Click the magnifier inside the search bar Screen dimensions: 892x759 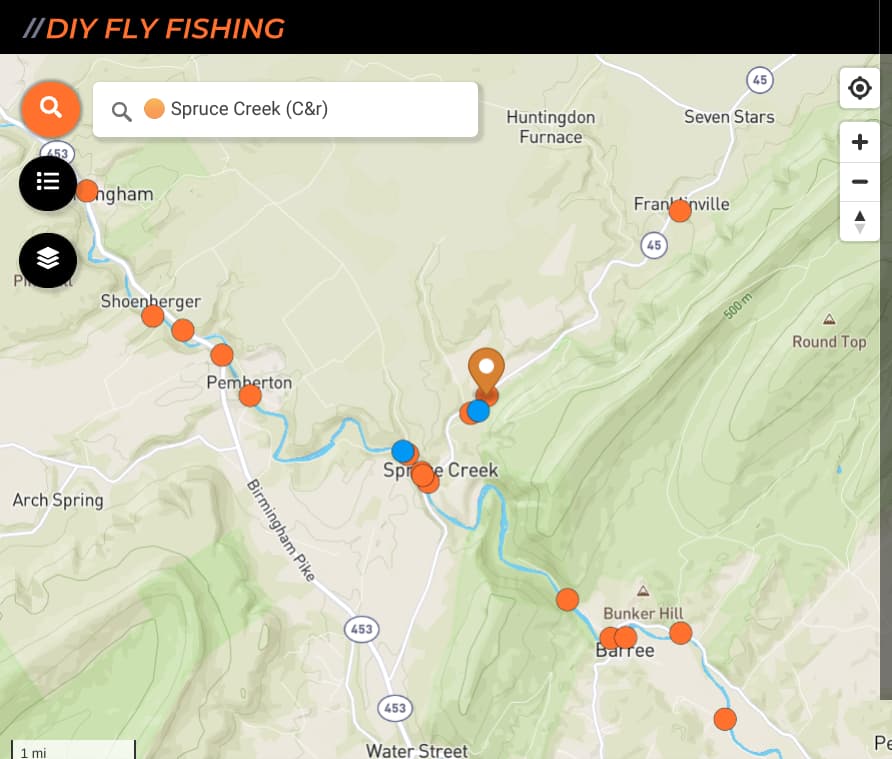coord(121,111)
